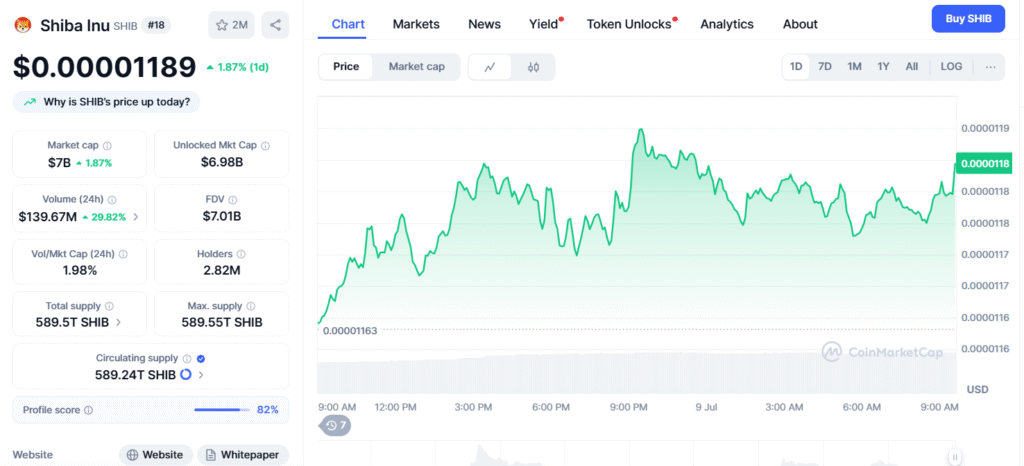
Task: Open the Website link button
Action: [155, 455]
